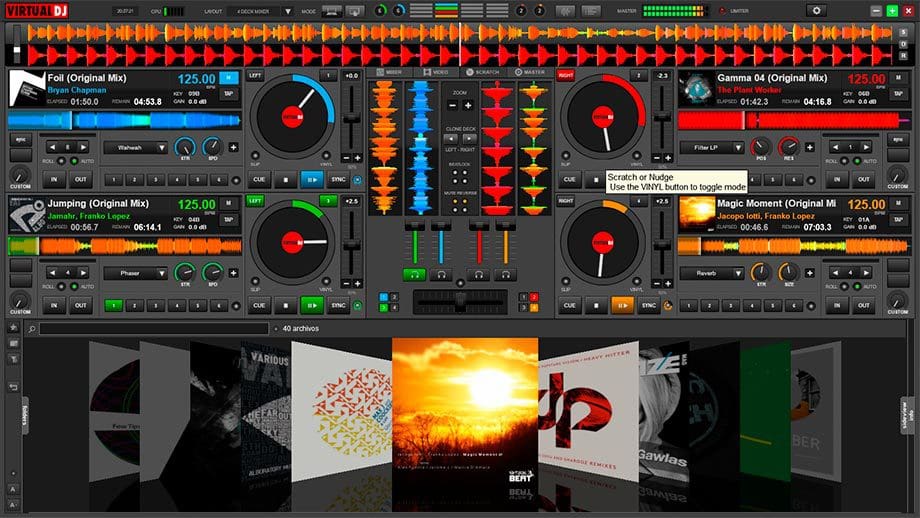Open the Phaser effect dropdown
This screenshot has height=518, width=920.
click(x=136, y=273)
